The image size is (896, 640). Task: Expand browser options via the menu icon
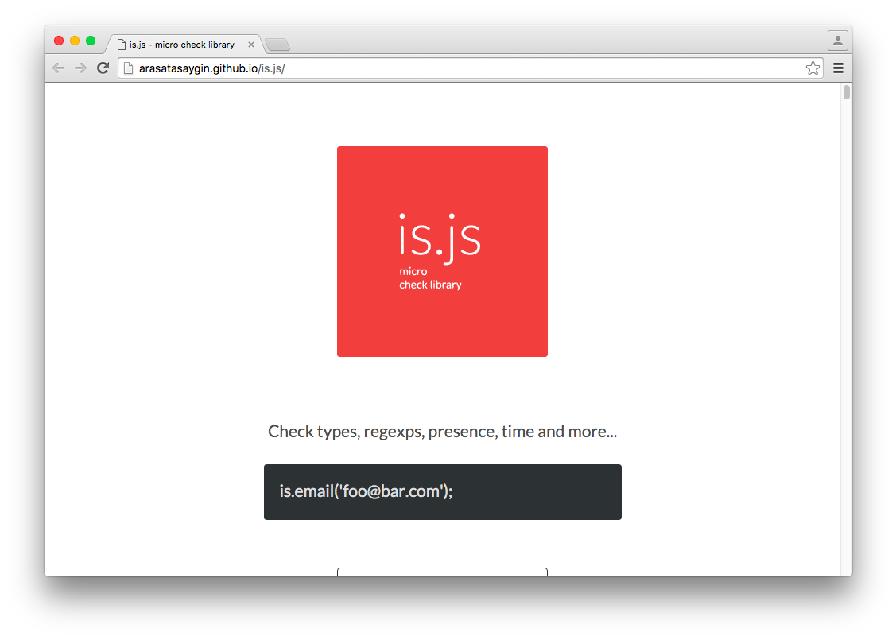coord(838,68)
